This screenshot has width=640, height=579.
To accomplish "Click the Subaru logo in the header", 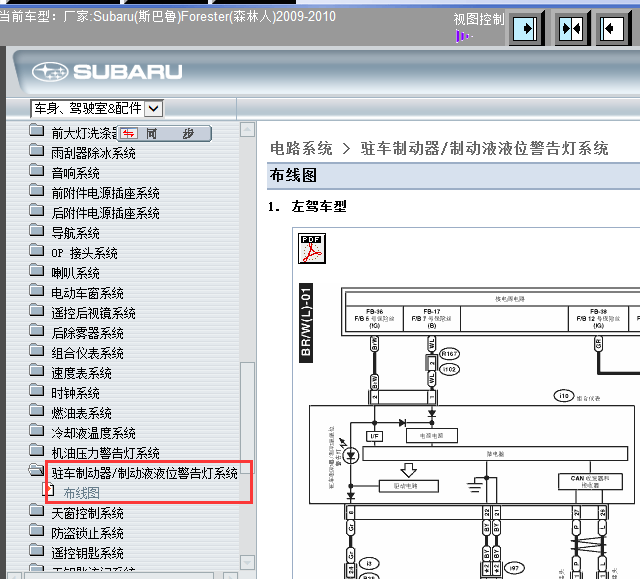I will [x=107, y=72].
